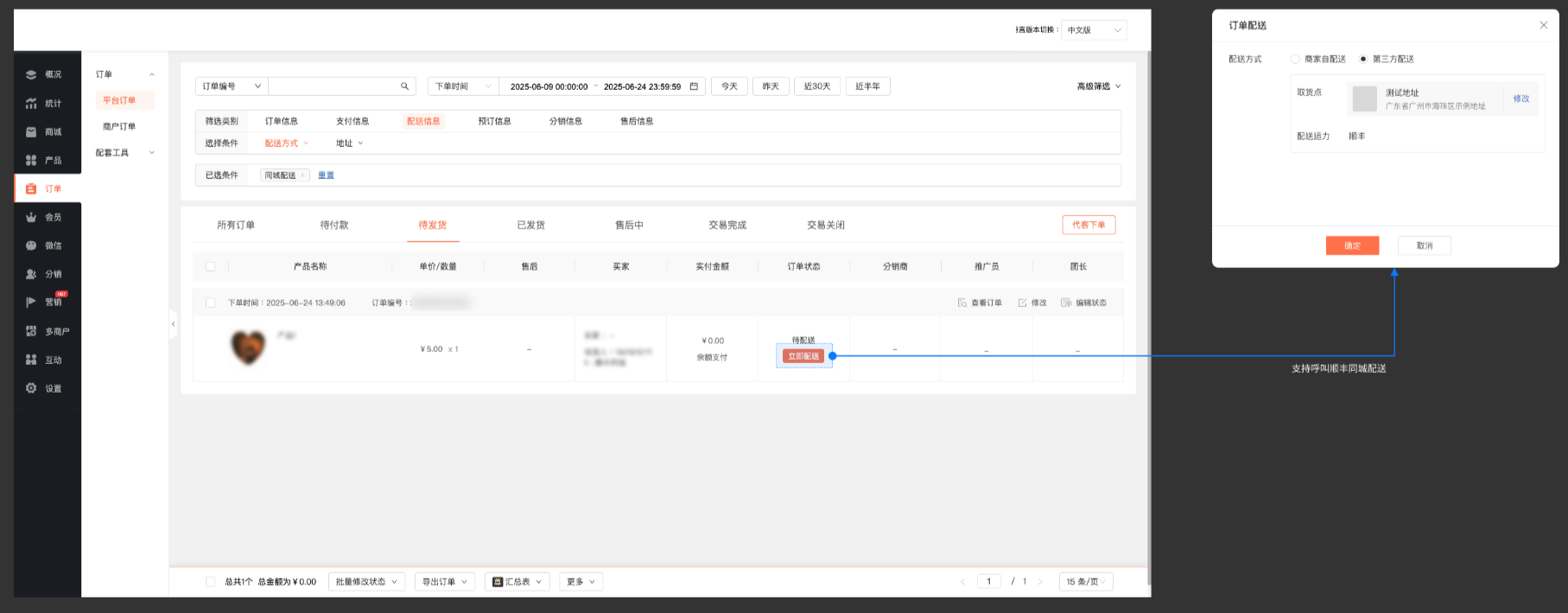Screen dimensions: 1568x613
Task: Select 商家自配送 radio option
Action: 1295,59
